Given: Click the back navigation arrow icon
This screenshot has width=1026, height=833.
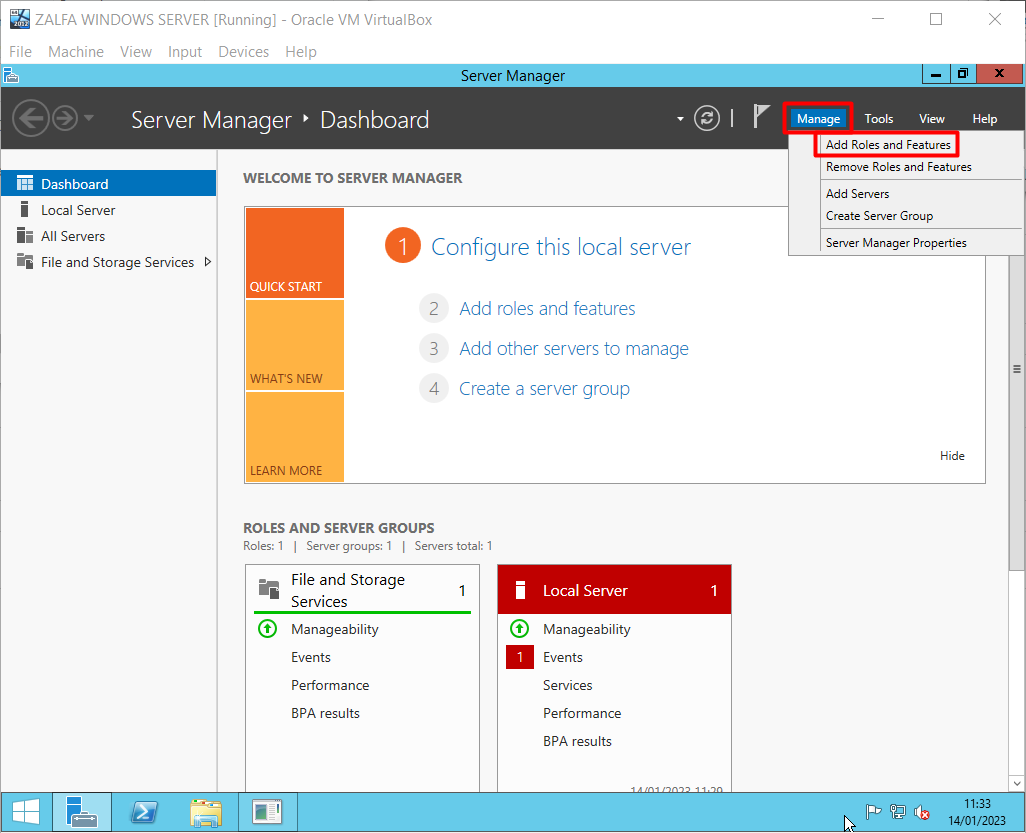Looking at the screenshot, I should 31,118.
